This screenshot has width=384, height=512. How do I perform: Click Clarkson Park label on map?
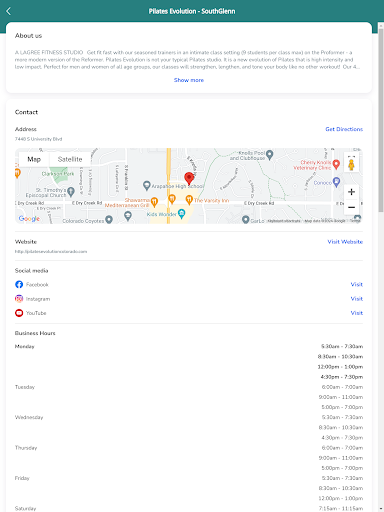click(x=58, y=174)
